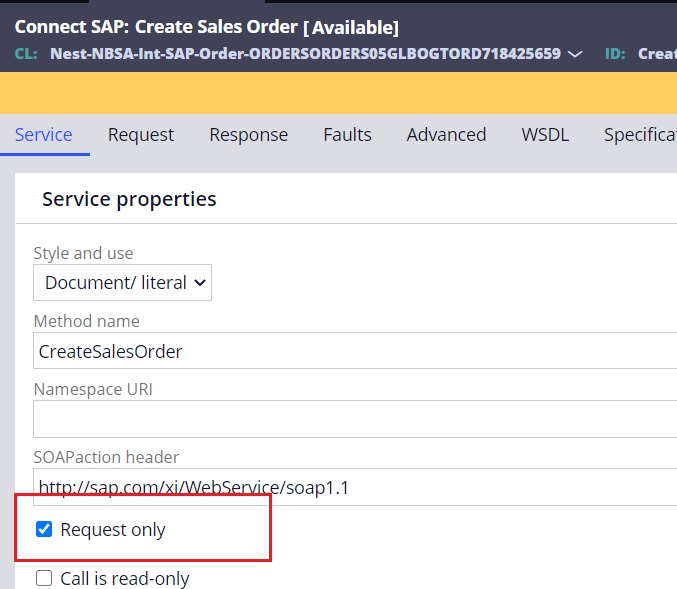This screenshot has width=677, height=589.
Task: Select the Advanced tab
Action: [446, 135]
